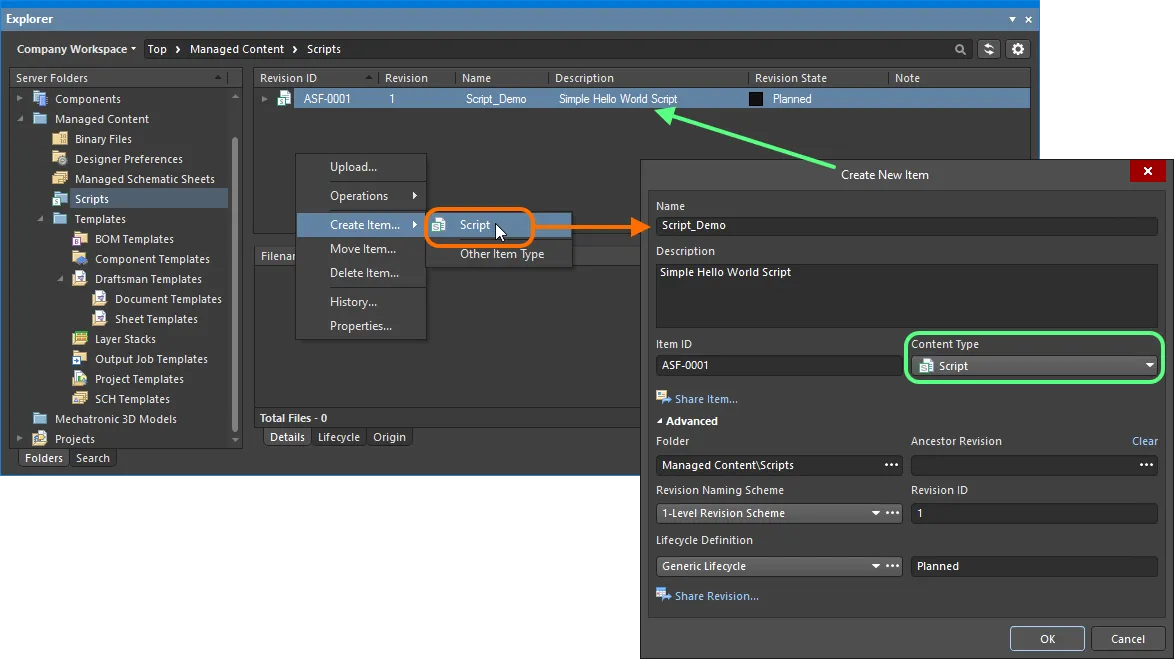Choose Properties... from context menu
The height and width of the screenshot is (659, 1174).
[362, 326]
